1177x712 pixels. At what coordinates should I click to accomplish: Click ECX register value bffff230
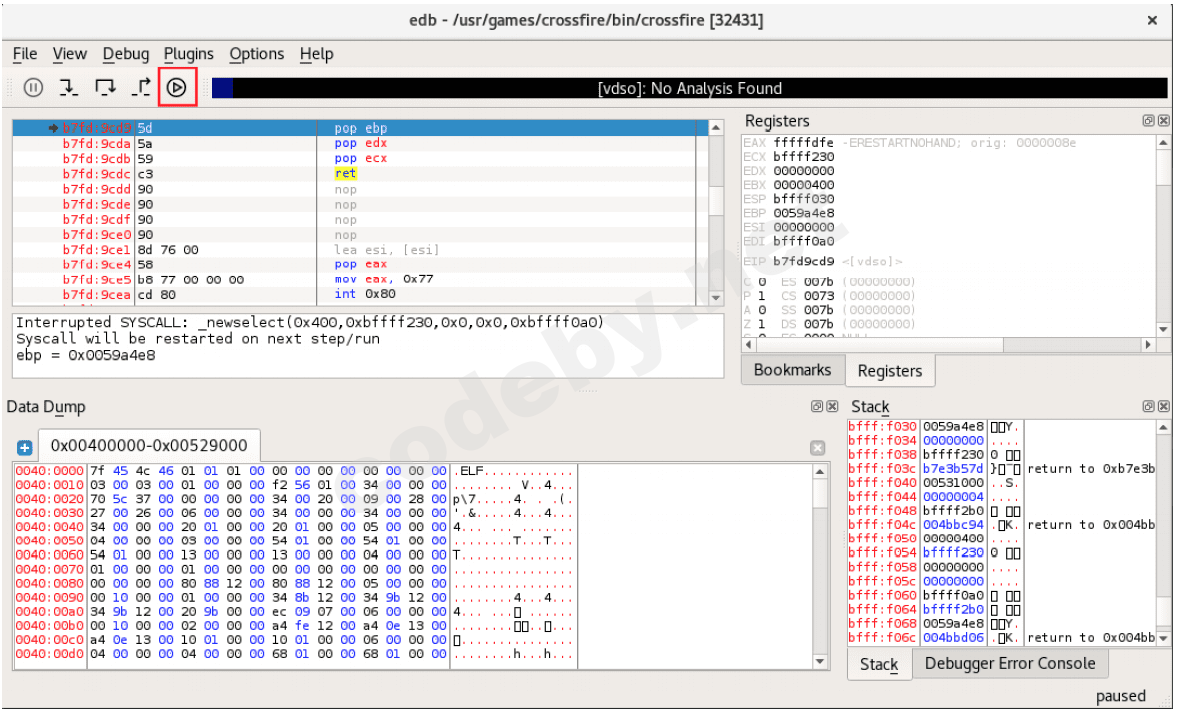803,157
